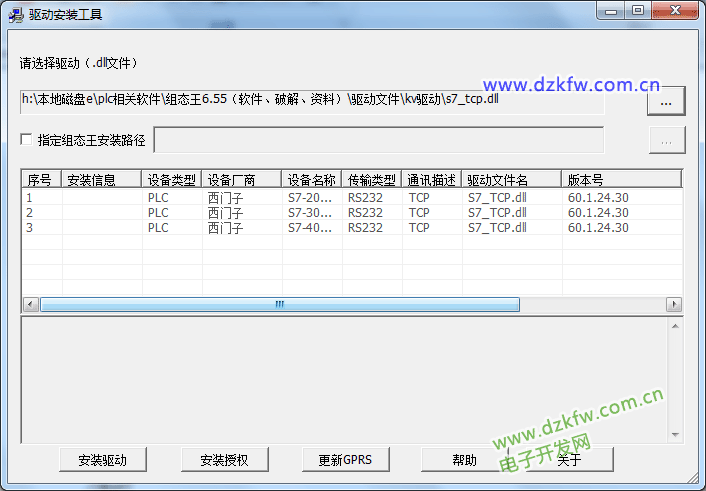Open the 关于 about dialog
The image size is (706, 491).
(x=570, y=459)
